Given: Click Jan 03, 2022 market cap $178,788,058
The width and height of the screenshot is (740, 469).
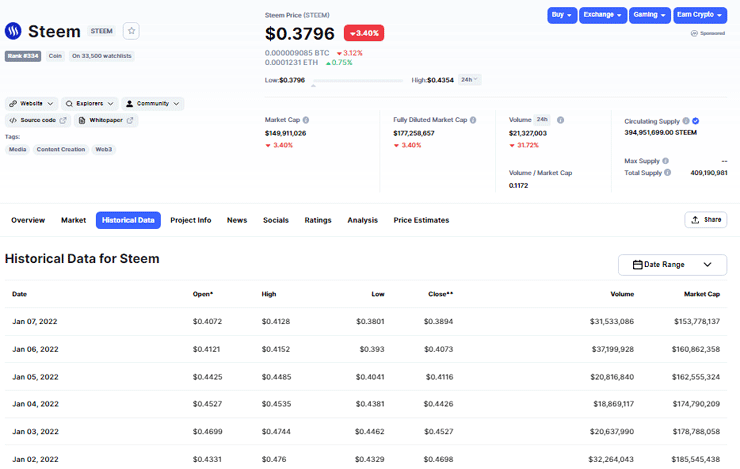Looking at the screenshot, I should (696, 431).
